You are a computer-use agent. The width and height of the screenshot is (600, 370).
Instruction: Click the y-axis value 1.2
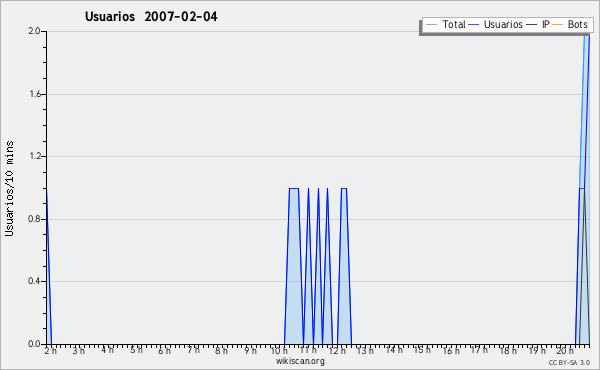coord(34,156)
